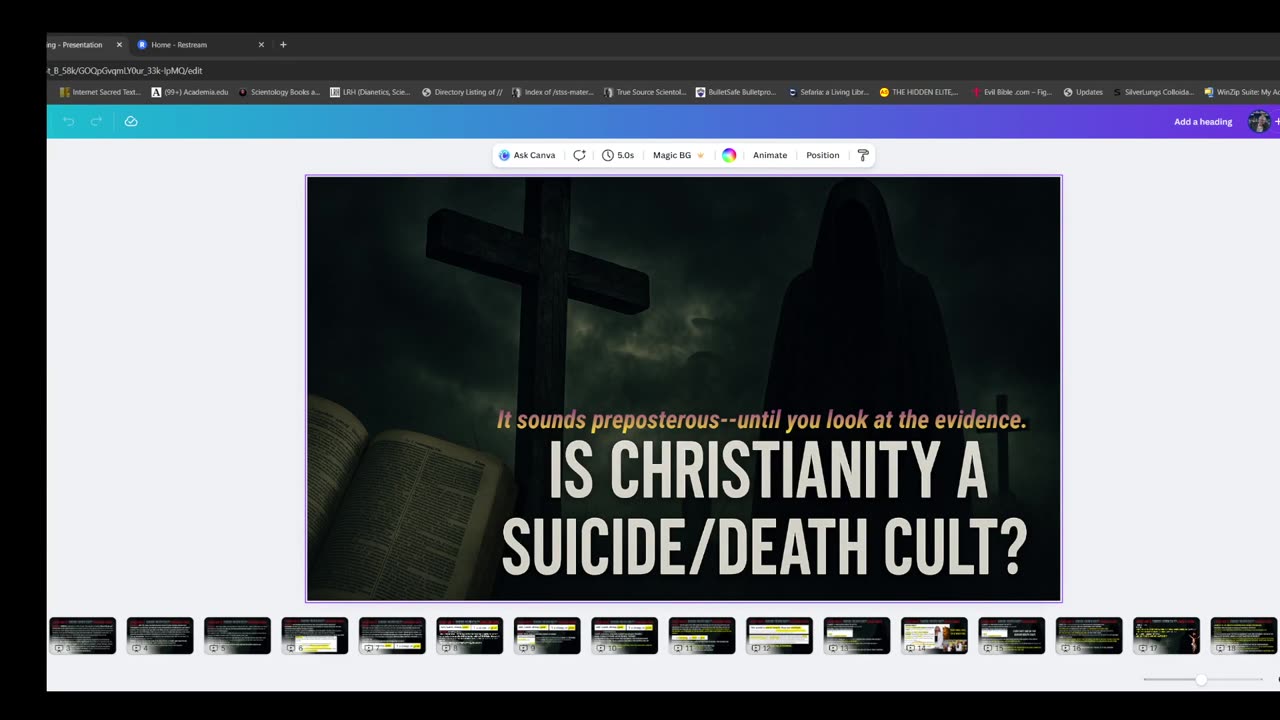Open the Evil Bible .com bookmark
The image size is (1280, 720).
[1011, 92]
